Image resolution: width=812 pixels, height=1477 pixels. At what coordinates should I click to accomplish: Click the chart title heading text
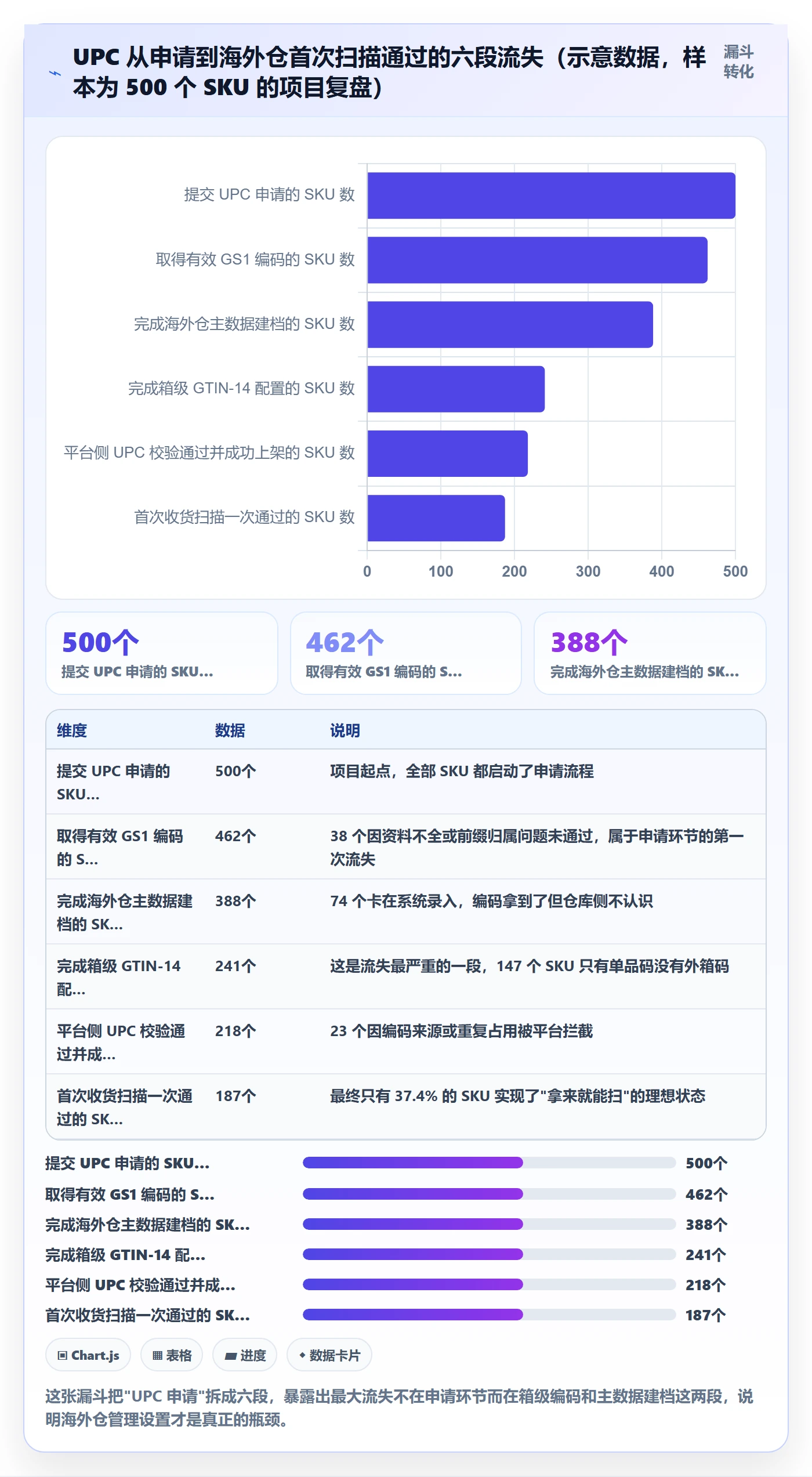(x=389, y=72)
